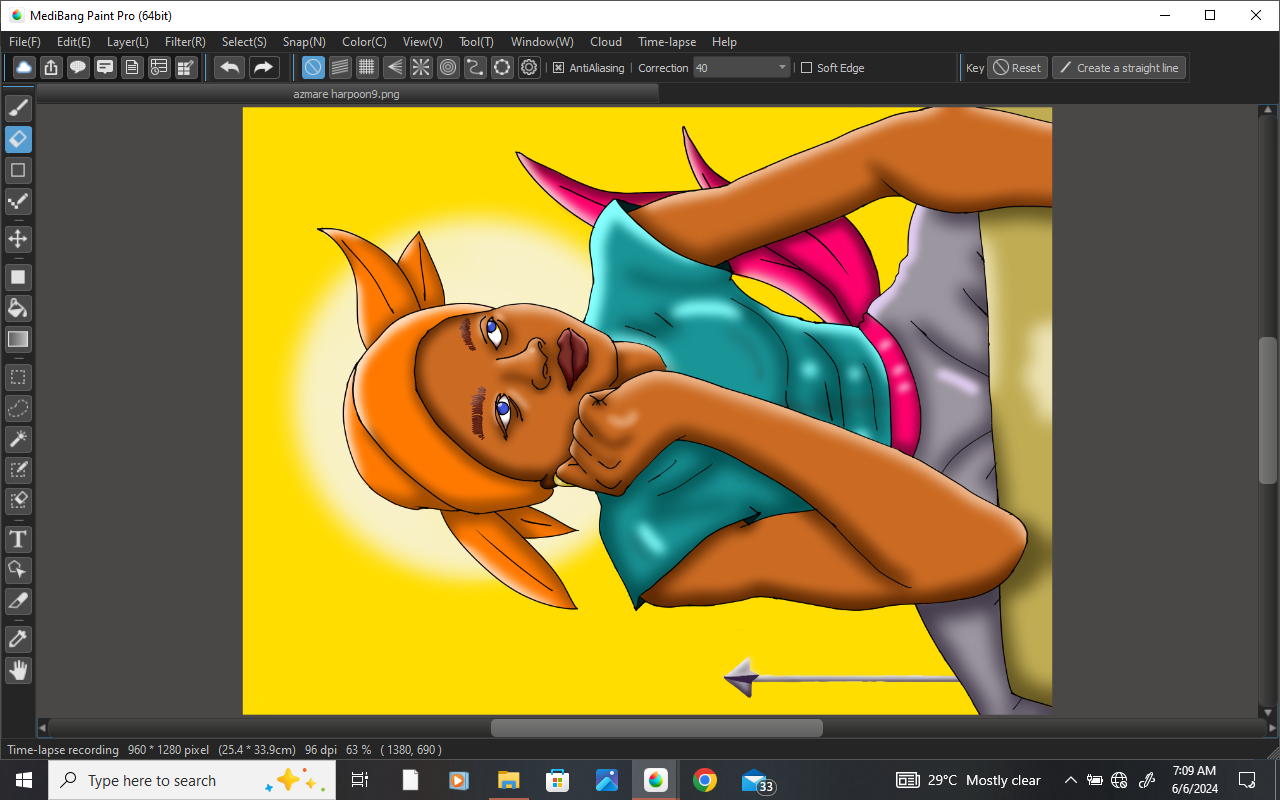
Task: Select the Gradient tool
Action: click(18, 339)
